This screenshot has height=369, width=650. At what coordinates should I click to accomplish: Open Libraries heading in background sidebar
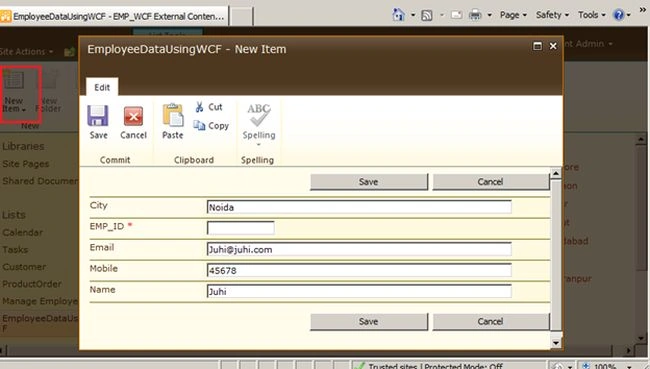click(23, 146)
